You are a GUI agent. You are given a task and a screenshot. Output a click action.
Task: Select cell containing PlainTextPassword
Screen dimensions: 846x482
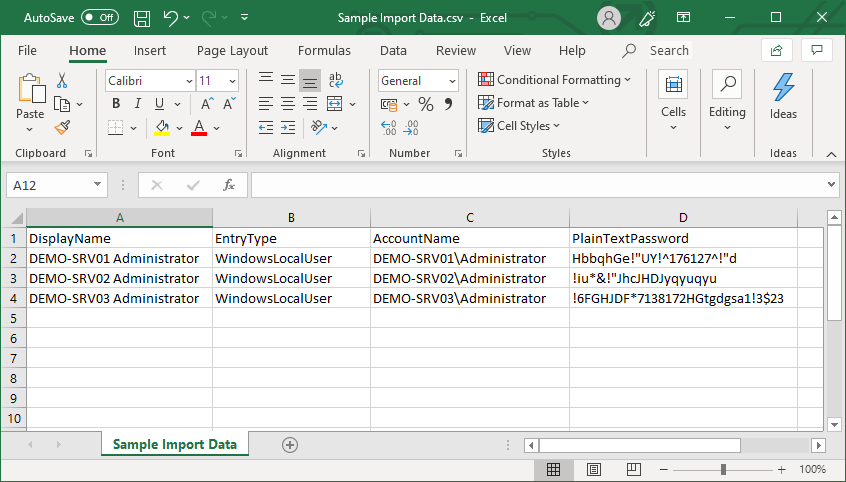pyautogui.click(x=683, y=238)
